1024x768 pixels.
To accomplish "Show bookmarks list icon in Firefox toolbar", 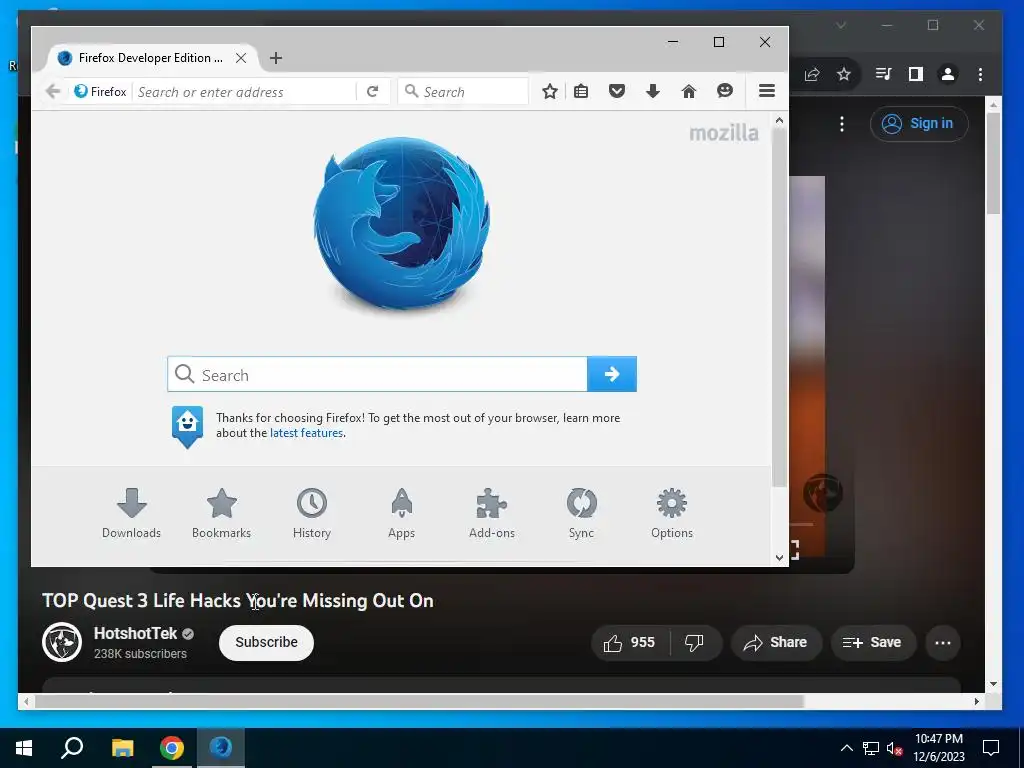I will [581, 91].
